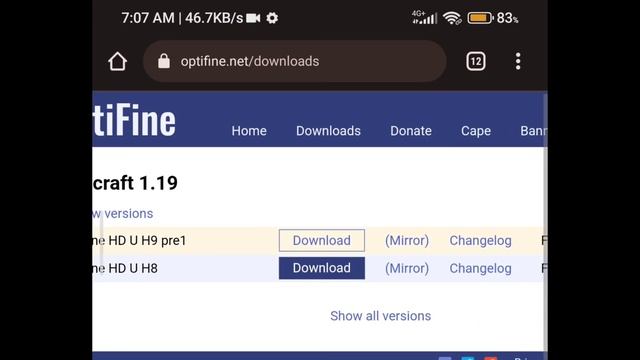This screenshot has width=640, height=360.
Task: View the Changelog for H9 pre1
Action: [x=480, y=241]
